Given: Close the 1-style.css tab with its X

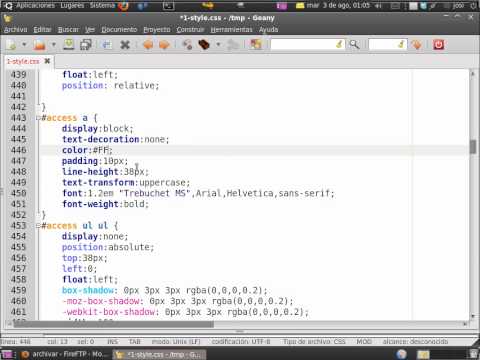Looking at the screenshot, I should pyautogui.click(x=47, y=61).
